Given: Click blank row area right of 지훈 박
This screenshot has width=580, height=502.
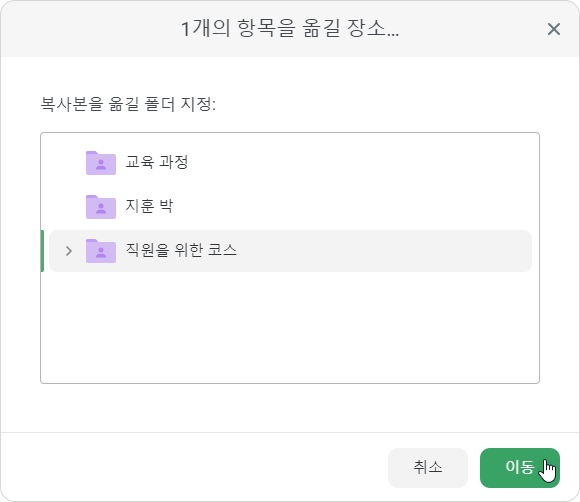Looking at the screenshot, I should pyautogui.click(x=353, y=207).
